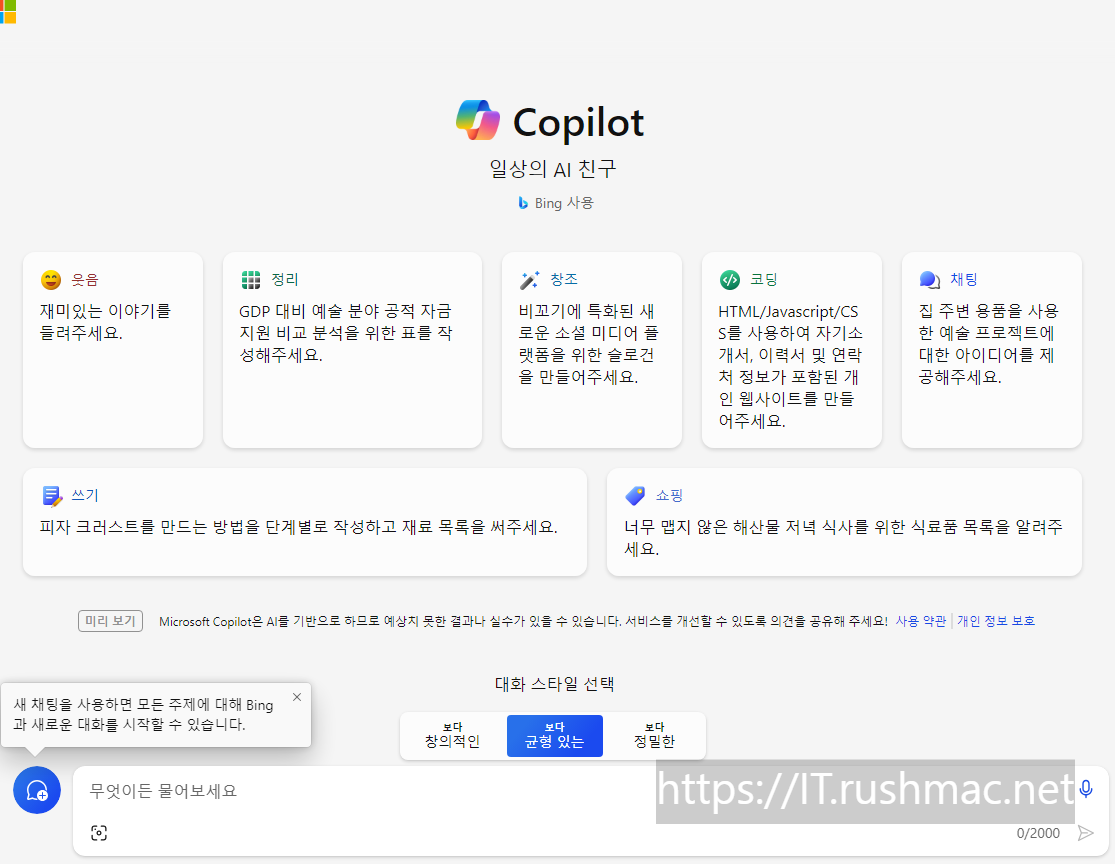
Task: Click the 정리 category label
Action: point(284,279)
